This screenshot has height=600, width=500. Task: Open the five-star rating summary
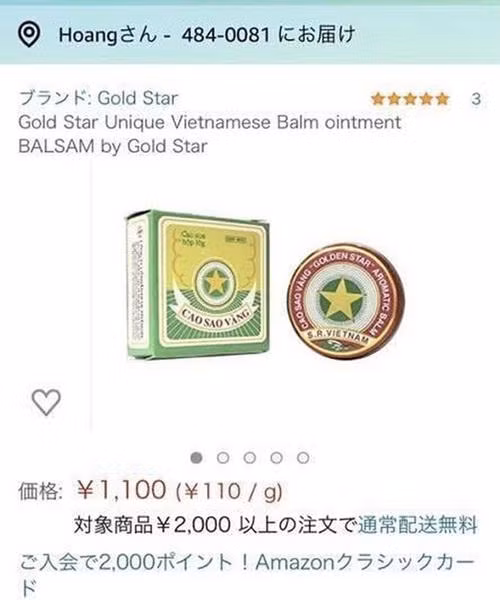410,99
